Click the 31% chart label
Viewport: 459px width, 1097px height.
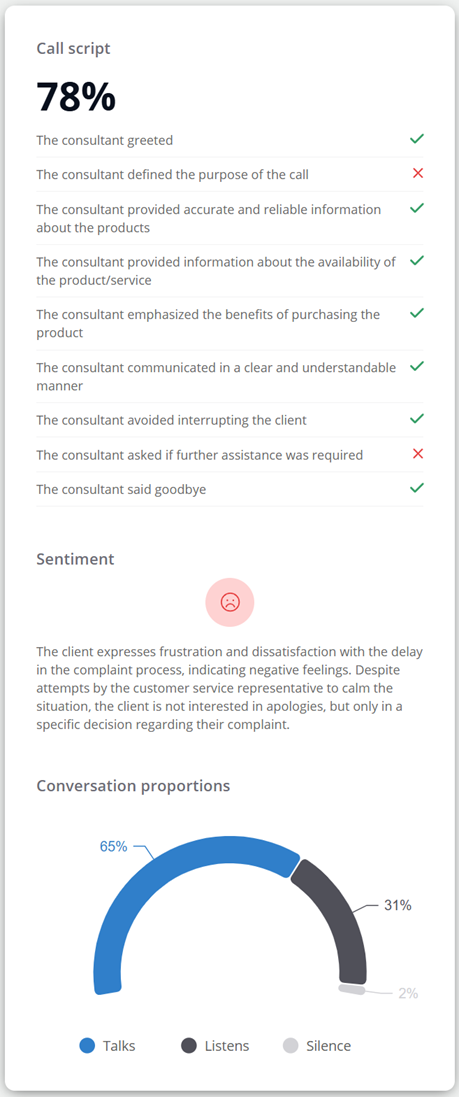coord(397,905)
